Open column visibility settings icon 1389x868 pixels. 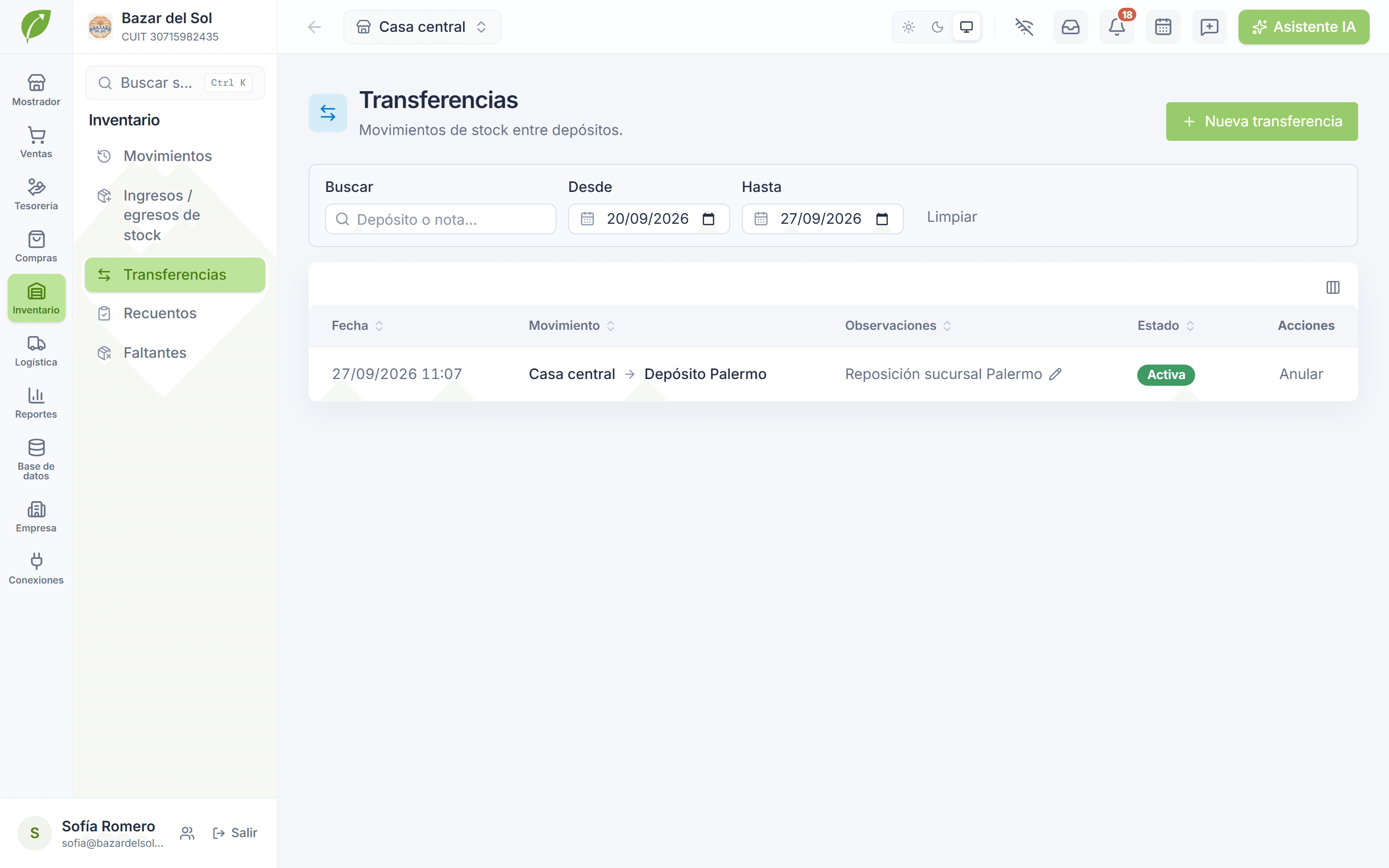click(1333, 287)
